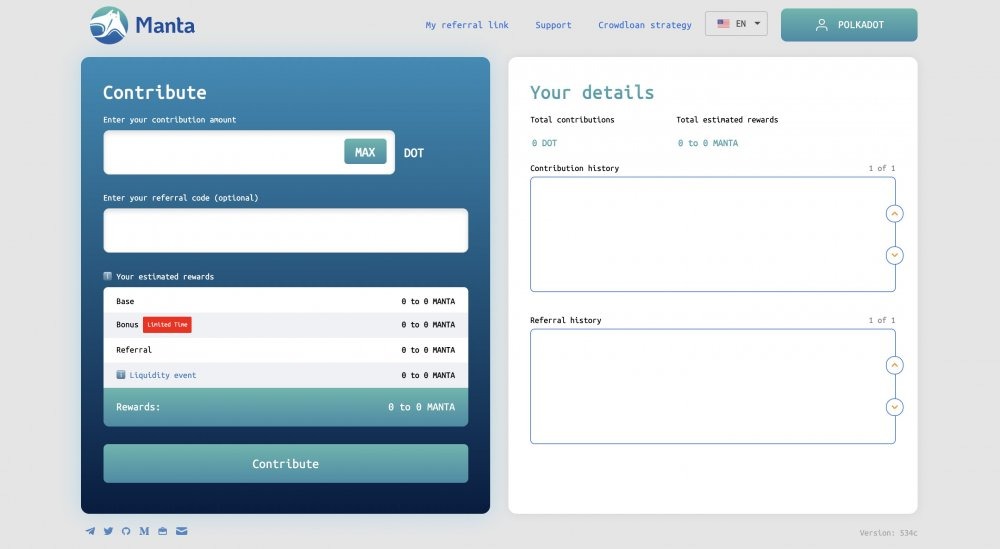Open the EN language dropdown
The height and width of the screenshot is (549, 1000).
(x=736, y=24)
